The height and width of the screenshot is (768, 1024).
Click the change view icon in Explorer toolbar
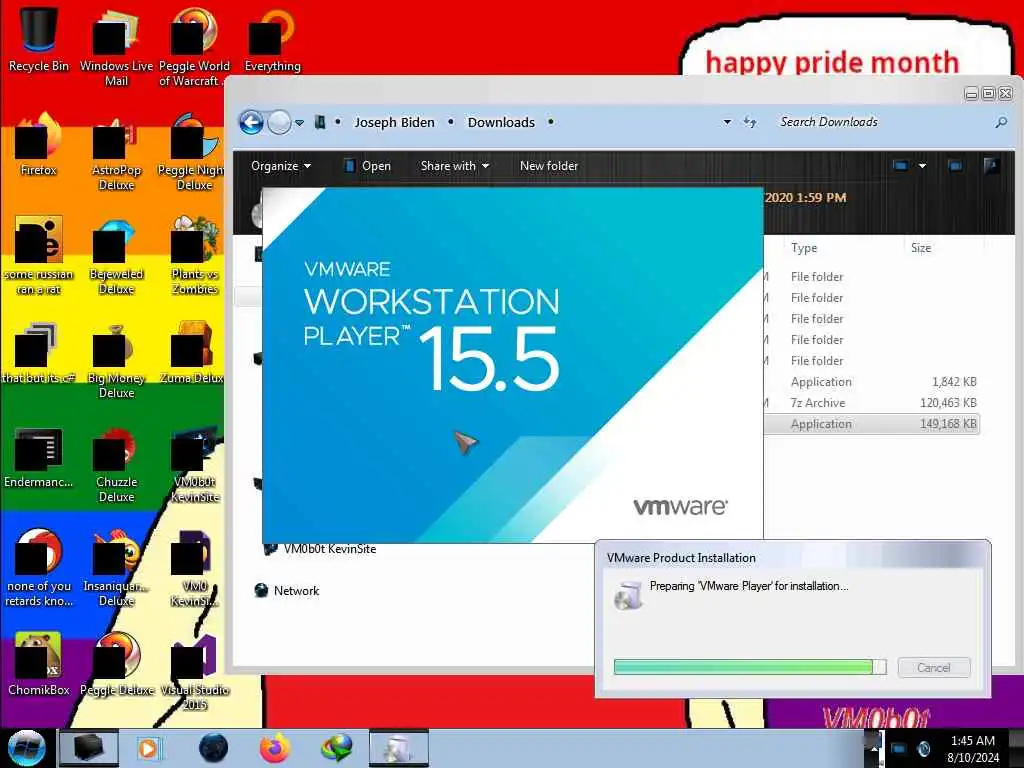point(901,166)
